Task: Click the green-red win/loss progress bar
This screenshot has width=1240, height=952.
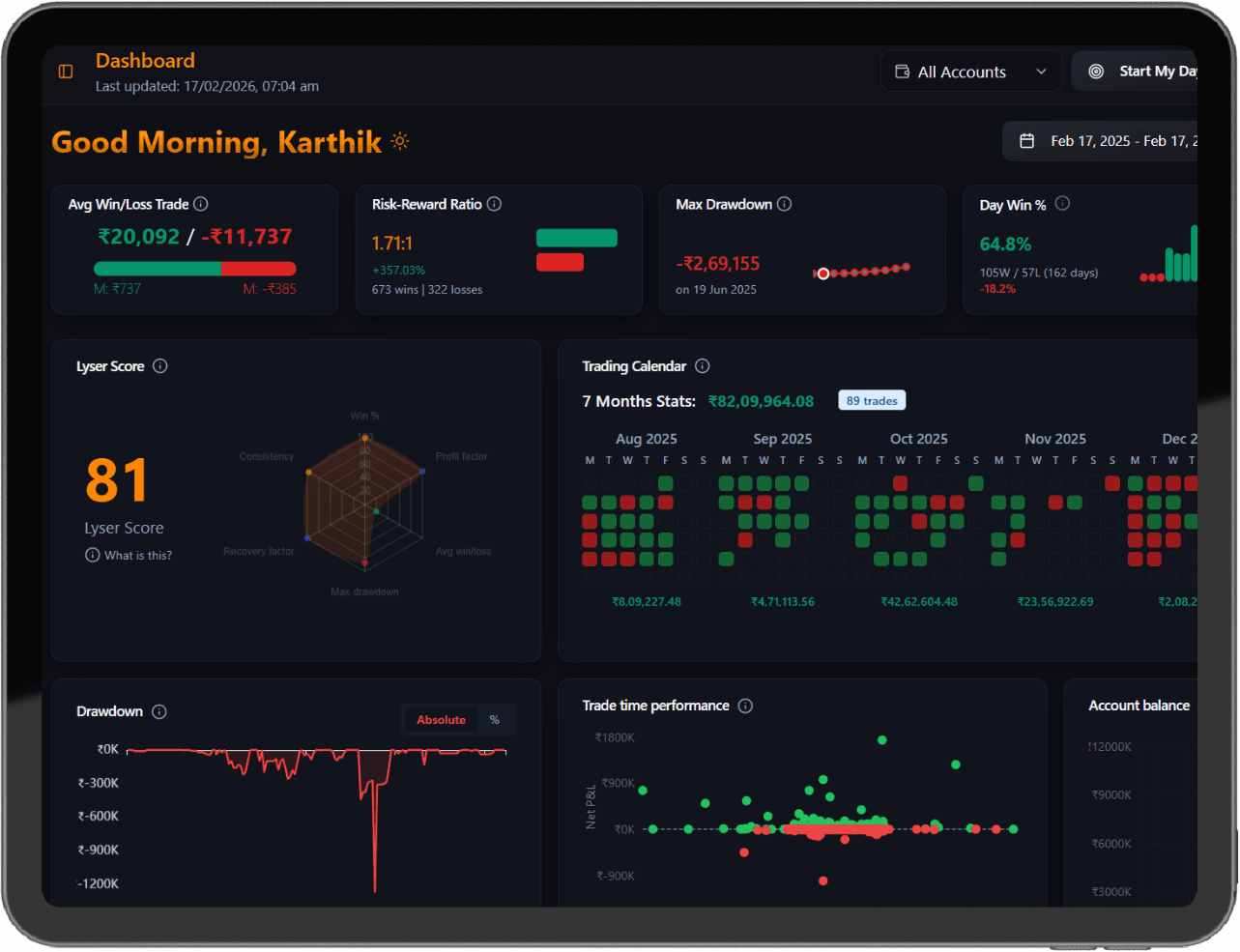Action: click(x=193, y=268)
